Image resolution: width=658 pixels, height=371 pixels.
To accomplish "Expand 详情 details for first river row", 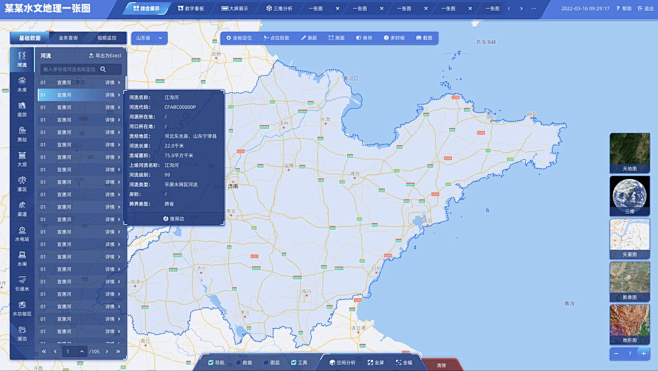I will tap(112, 83).
